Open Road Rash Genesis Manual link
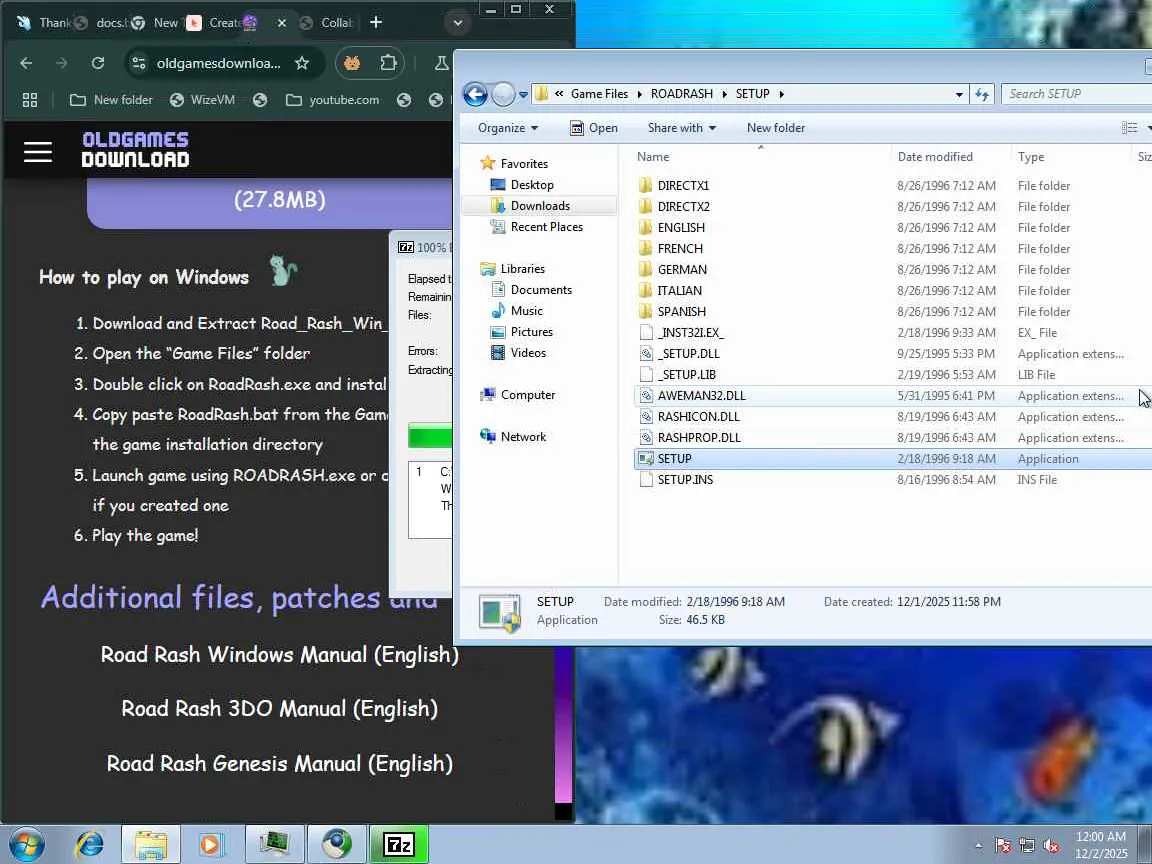Screen dimensions: 1152x864 [x=280, y=763]
